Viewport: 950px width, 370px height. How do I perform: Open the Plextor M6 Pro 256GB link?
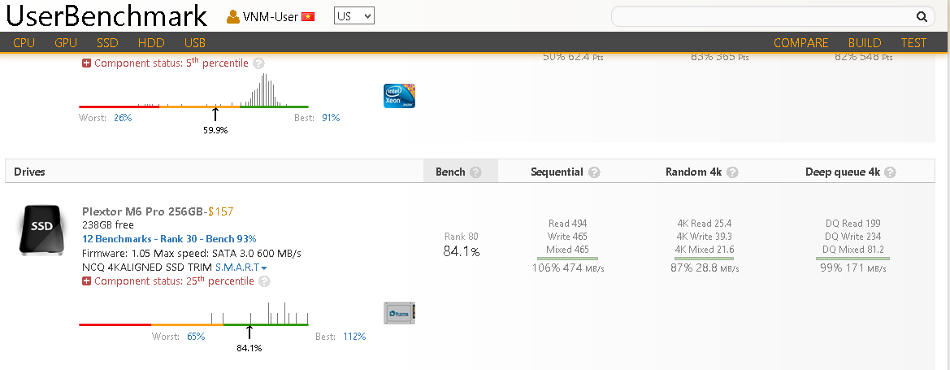[142, 211]
